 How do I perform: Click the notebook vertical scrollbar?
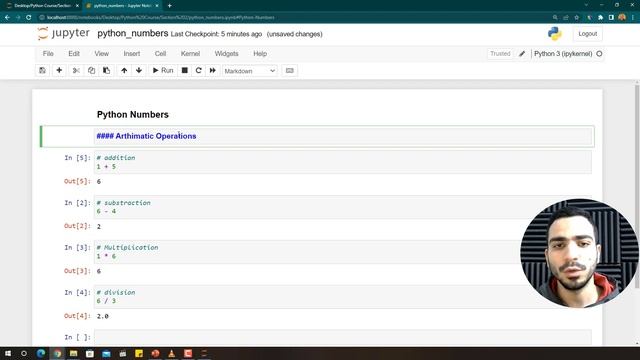637,186
